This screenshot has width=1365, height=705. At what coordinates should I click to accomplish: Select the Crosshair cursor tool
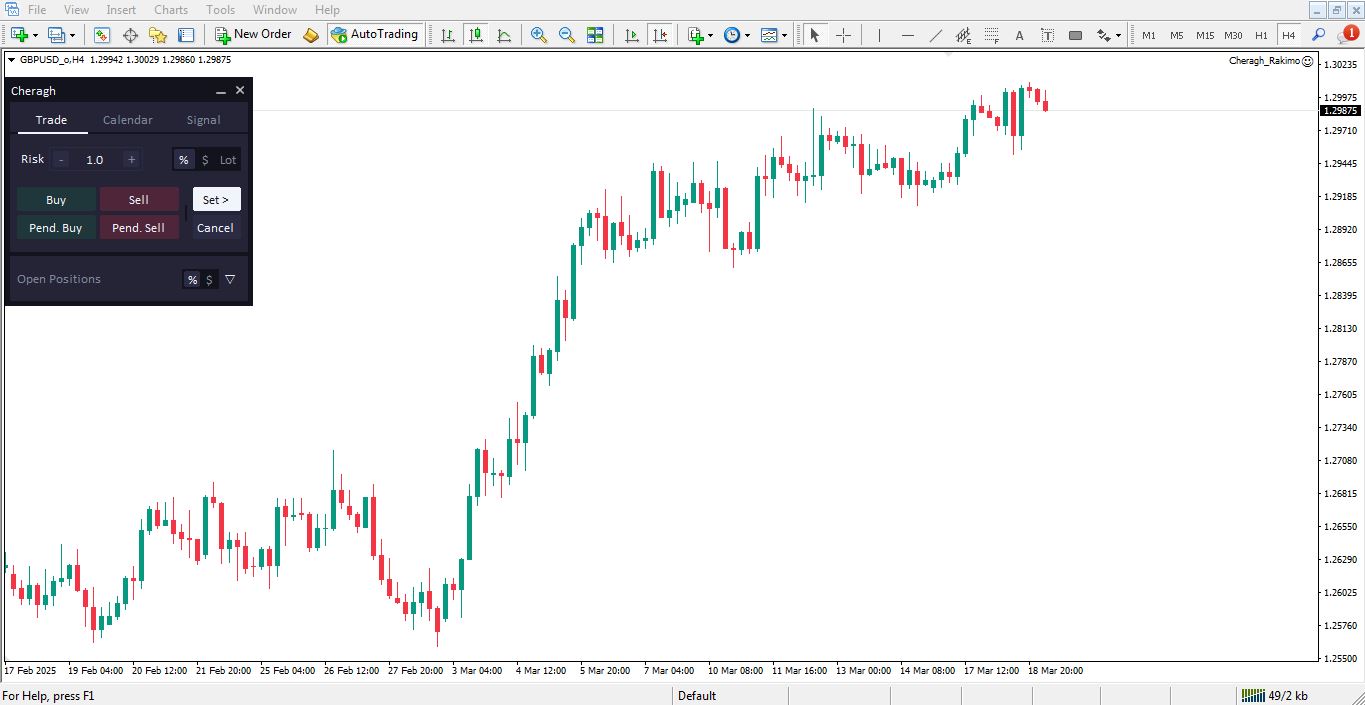click(843, 35)
